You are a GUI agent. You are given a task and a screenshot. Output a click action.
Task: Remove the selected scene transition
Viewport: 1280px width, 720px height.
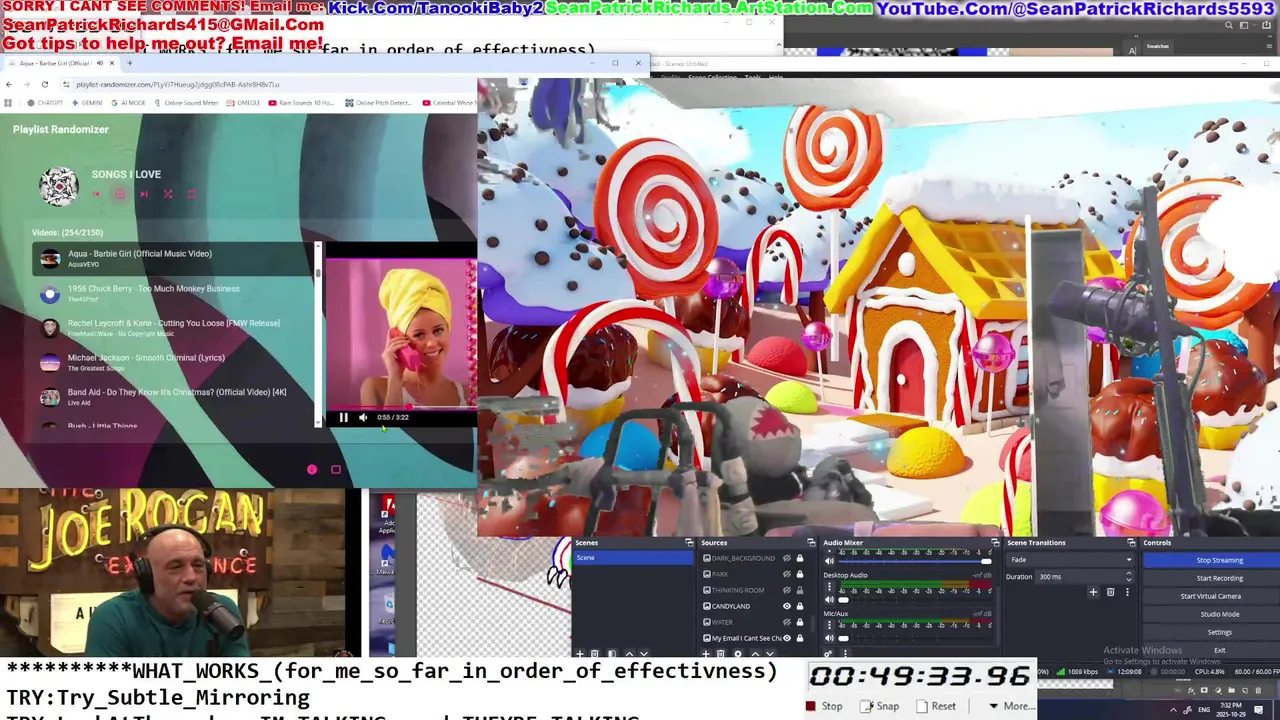1110,592
